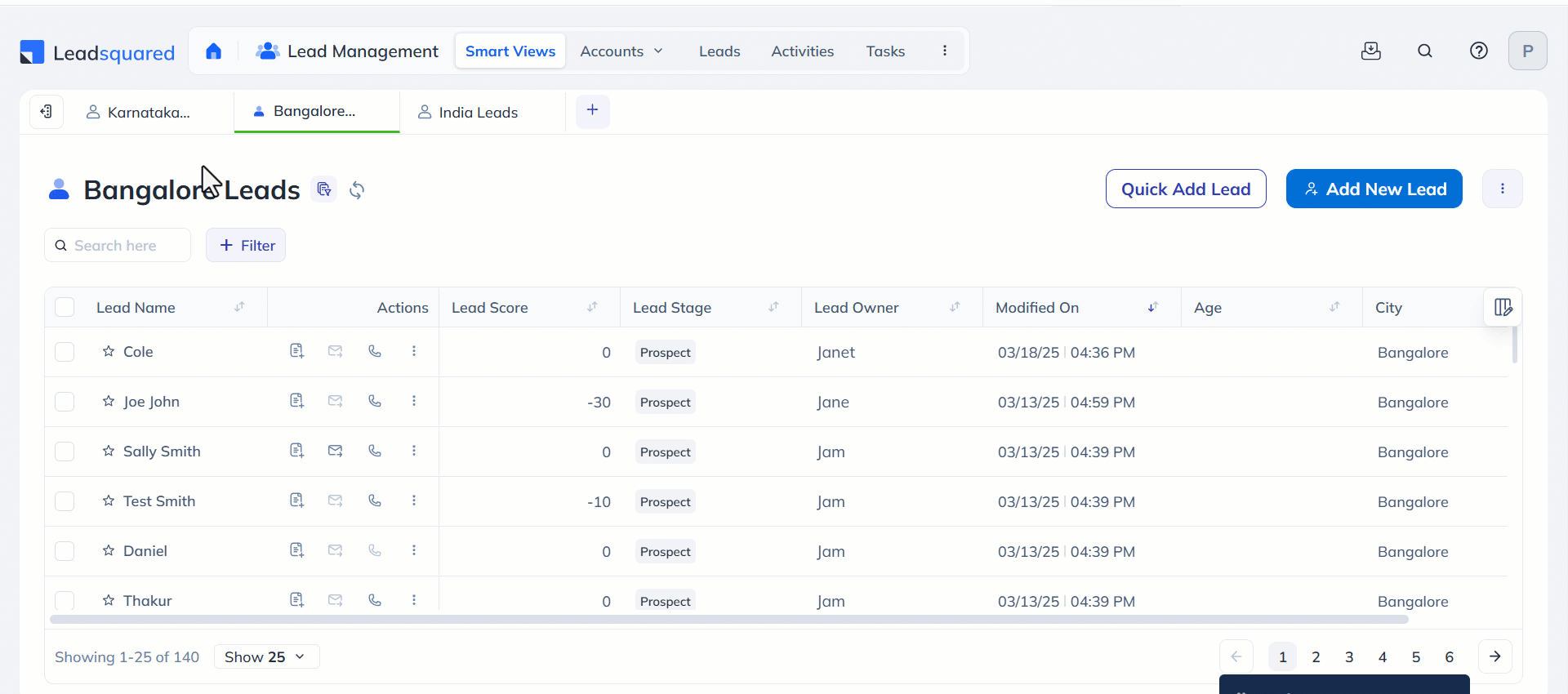This screenshot has height=694, width=1568.
Task: Sort by Lead Name column
Action: [239, 307]
